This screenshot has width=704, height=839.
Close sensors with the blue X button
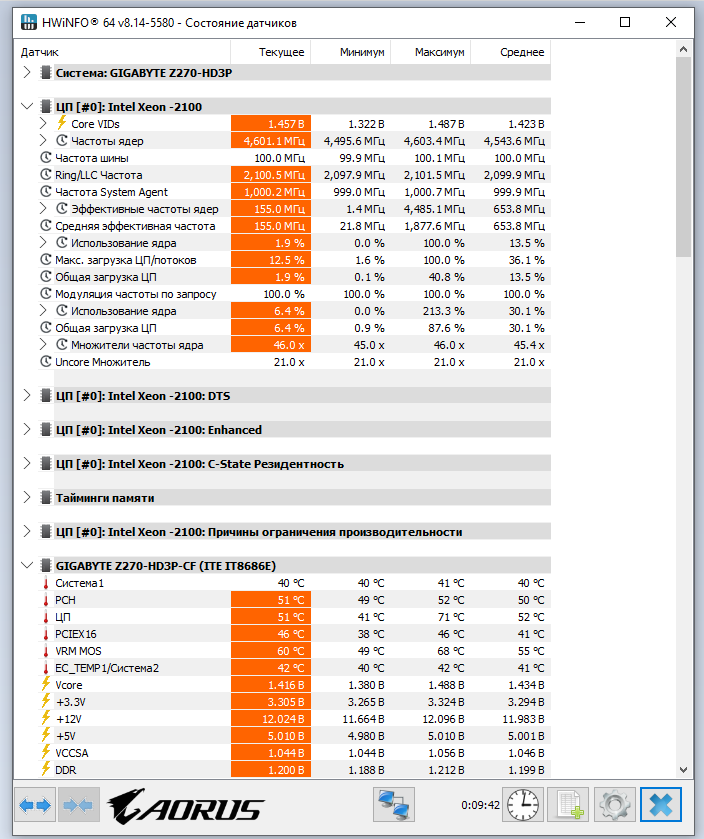coord(661,804)
